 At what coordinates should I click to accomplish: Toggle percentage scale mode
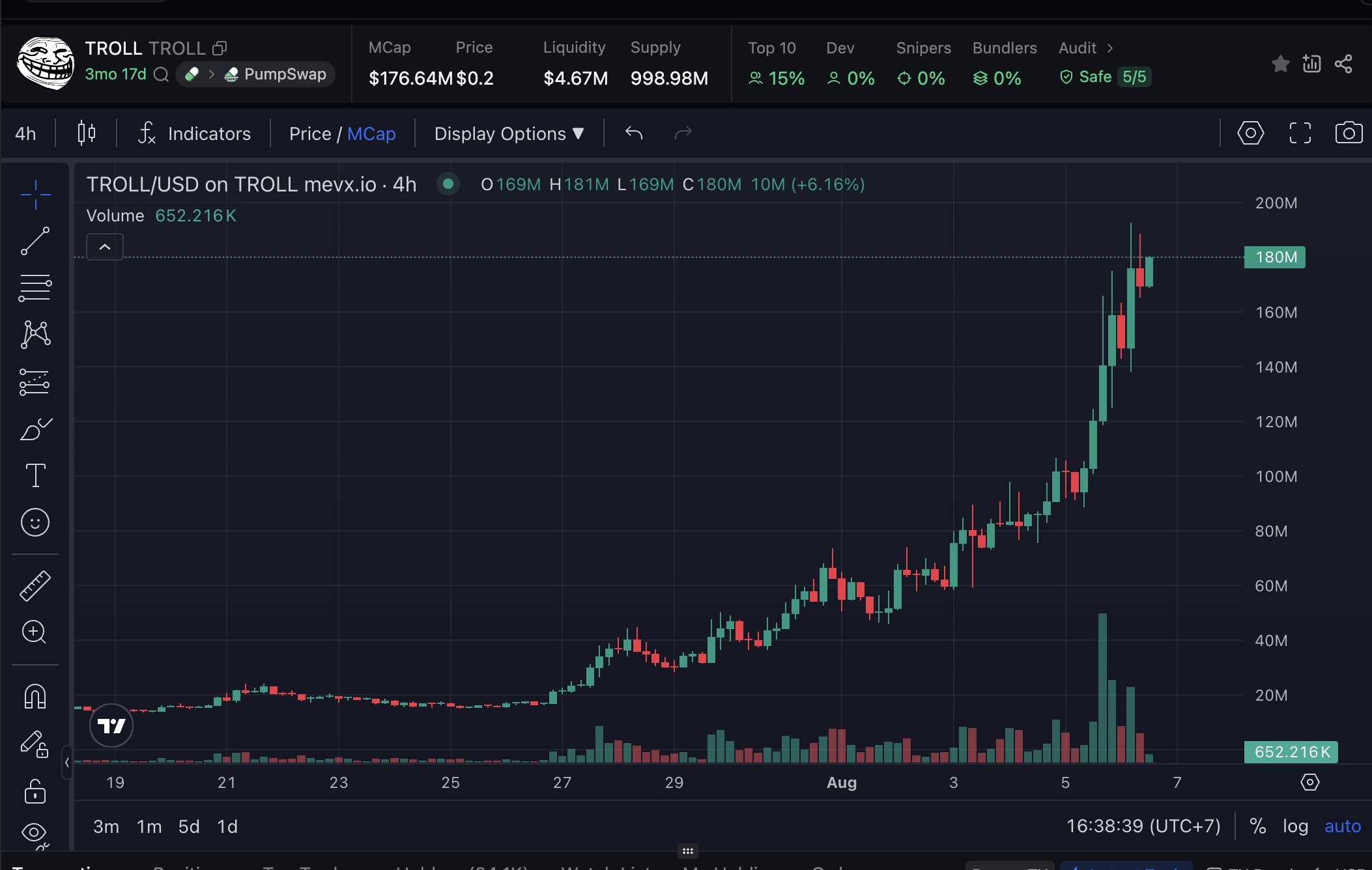[1258, 826]
